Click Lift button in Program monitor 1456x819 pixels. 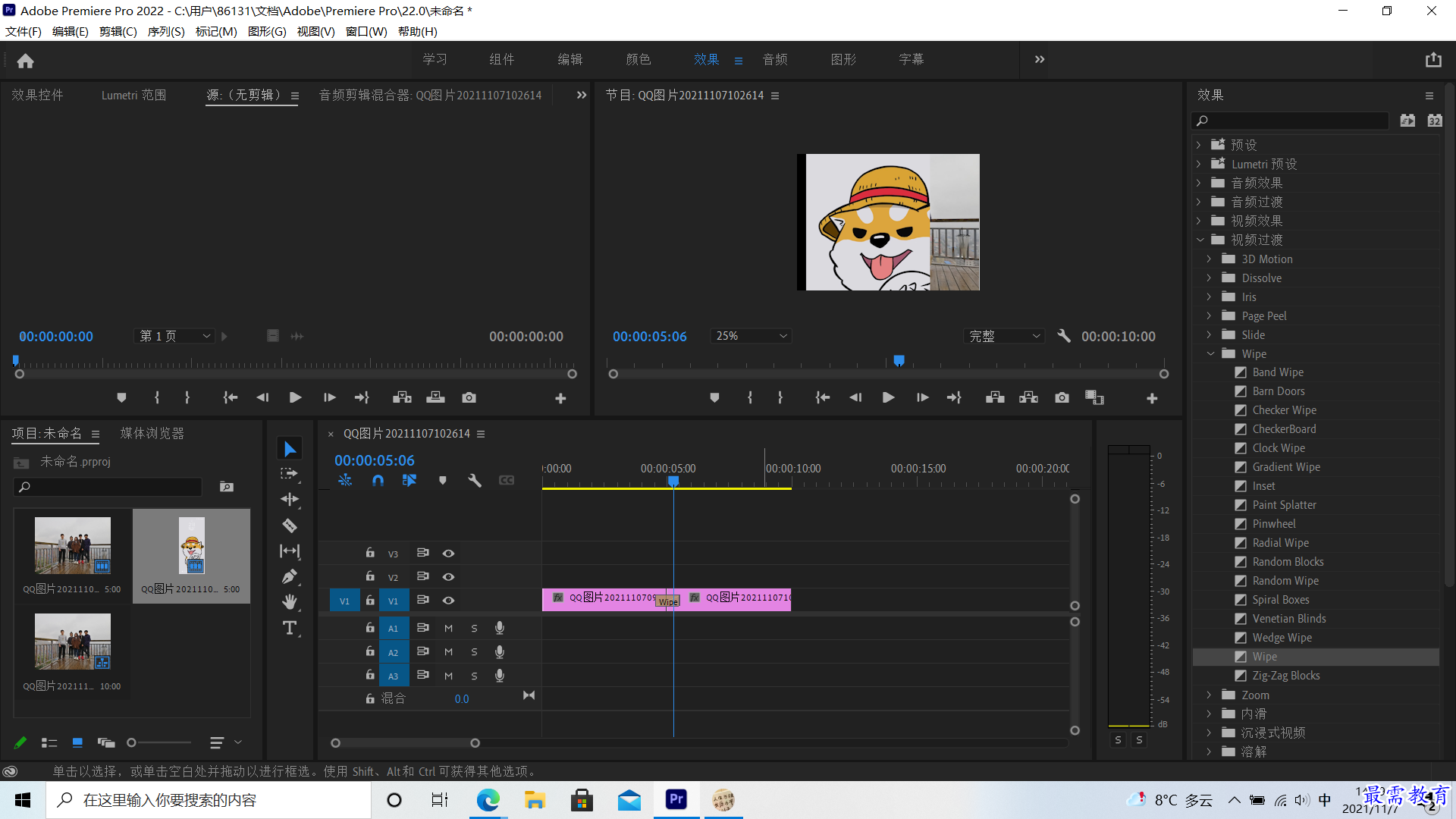tap(995, 397)
